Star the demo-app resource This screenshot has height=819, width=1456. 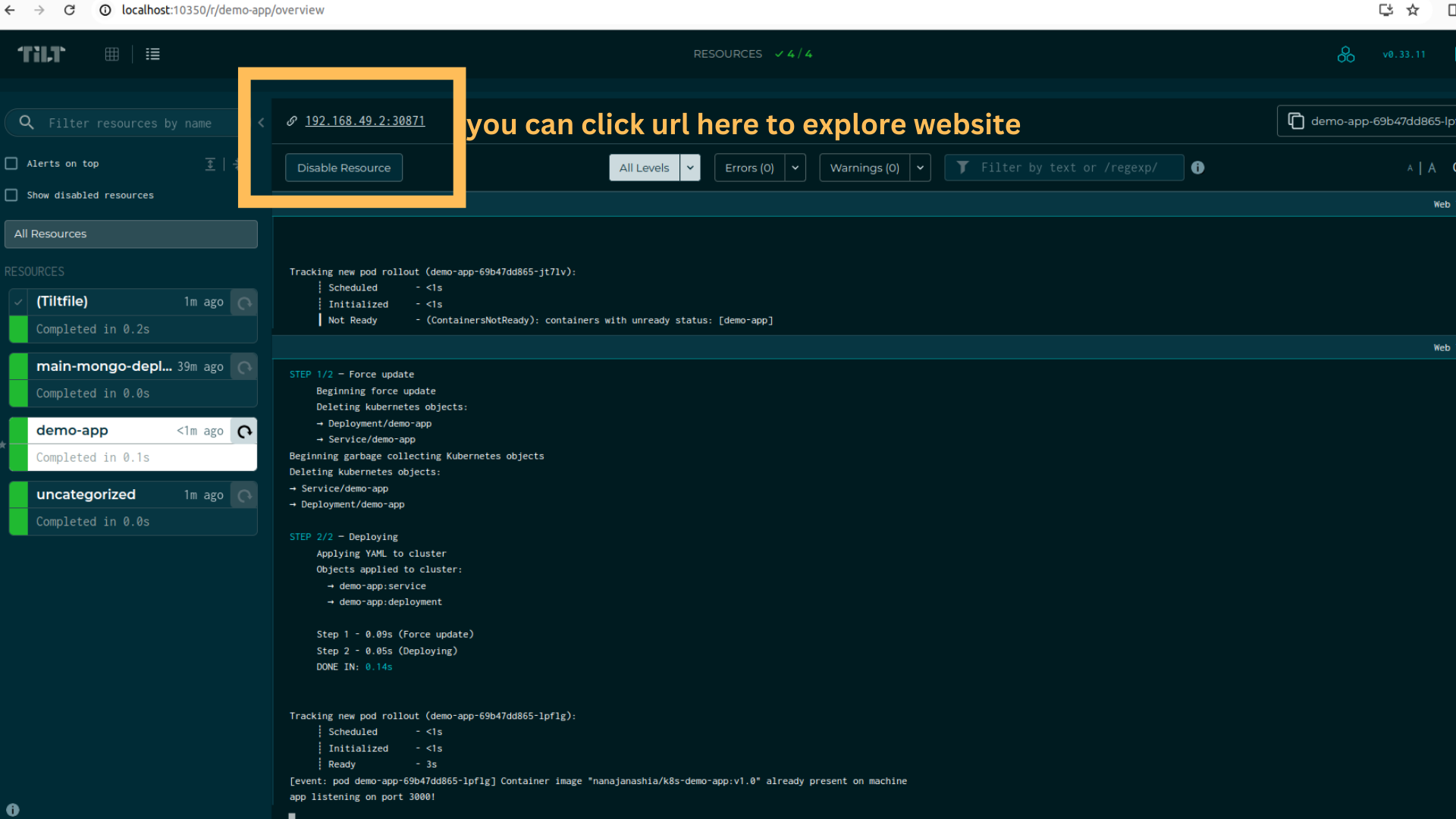click(x=3, y=446)
